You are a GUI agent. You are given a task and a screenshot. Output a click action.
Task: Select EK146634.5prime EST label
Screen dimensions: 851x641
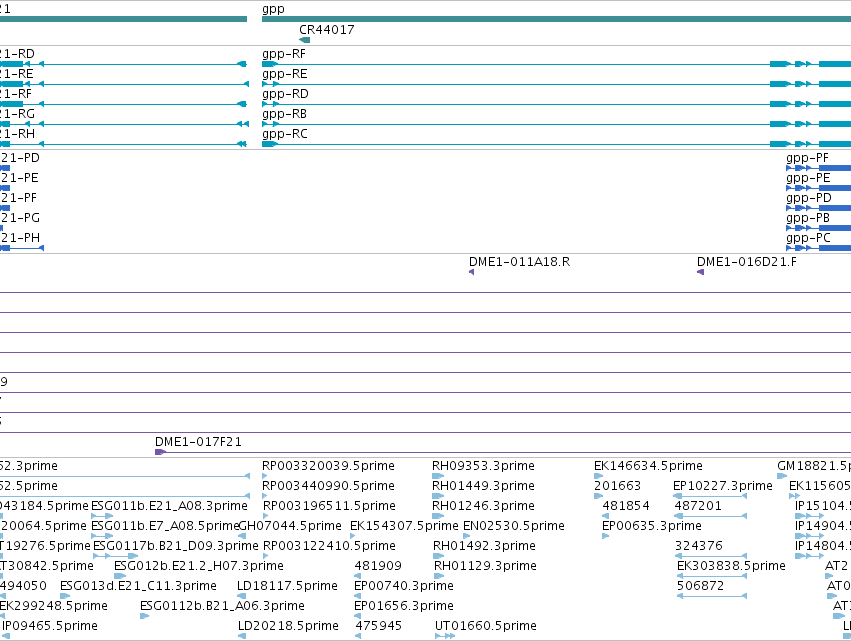point(648,466)
